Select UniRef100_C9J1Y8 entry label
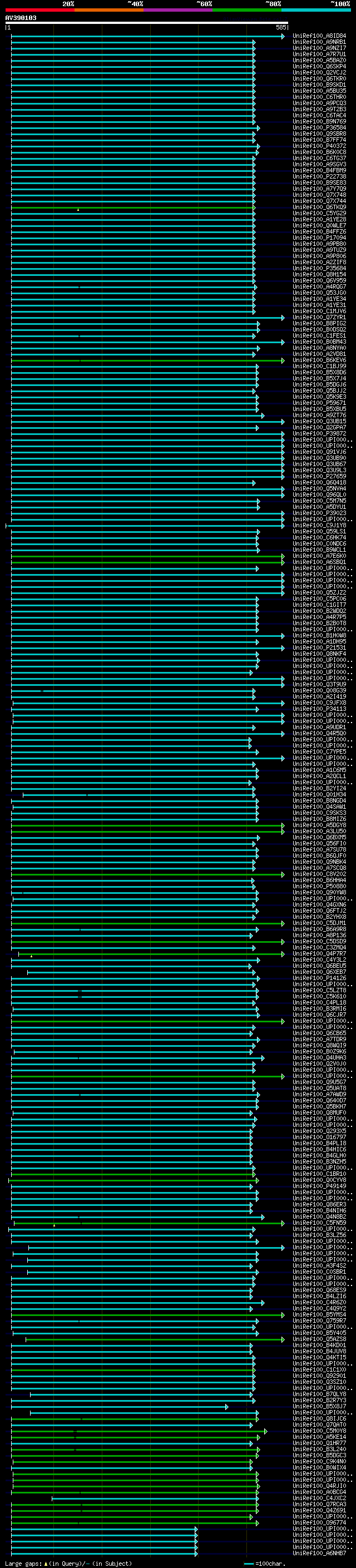Screen dimensions: 356x1568 point(319,526)
